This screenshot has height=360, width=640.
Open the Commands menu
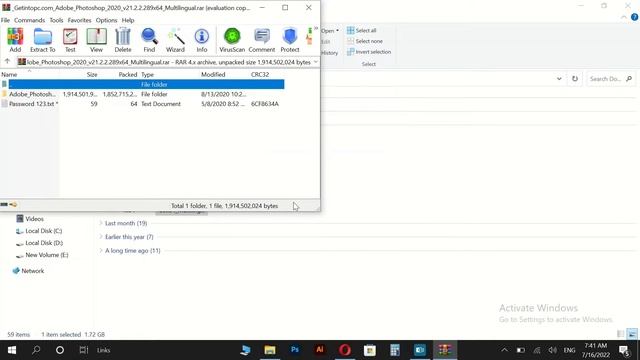[29, 20]
